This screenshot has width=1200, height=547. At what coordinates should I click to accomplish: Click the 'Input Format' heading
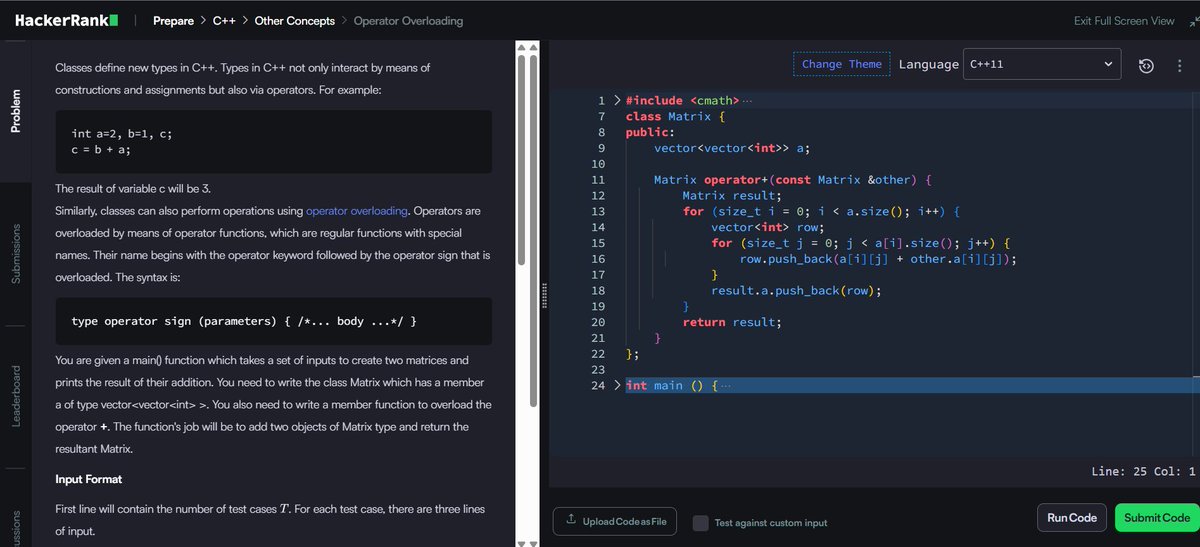pyautogui.click(x=89, y=479)
